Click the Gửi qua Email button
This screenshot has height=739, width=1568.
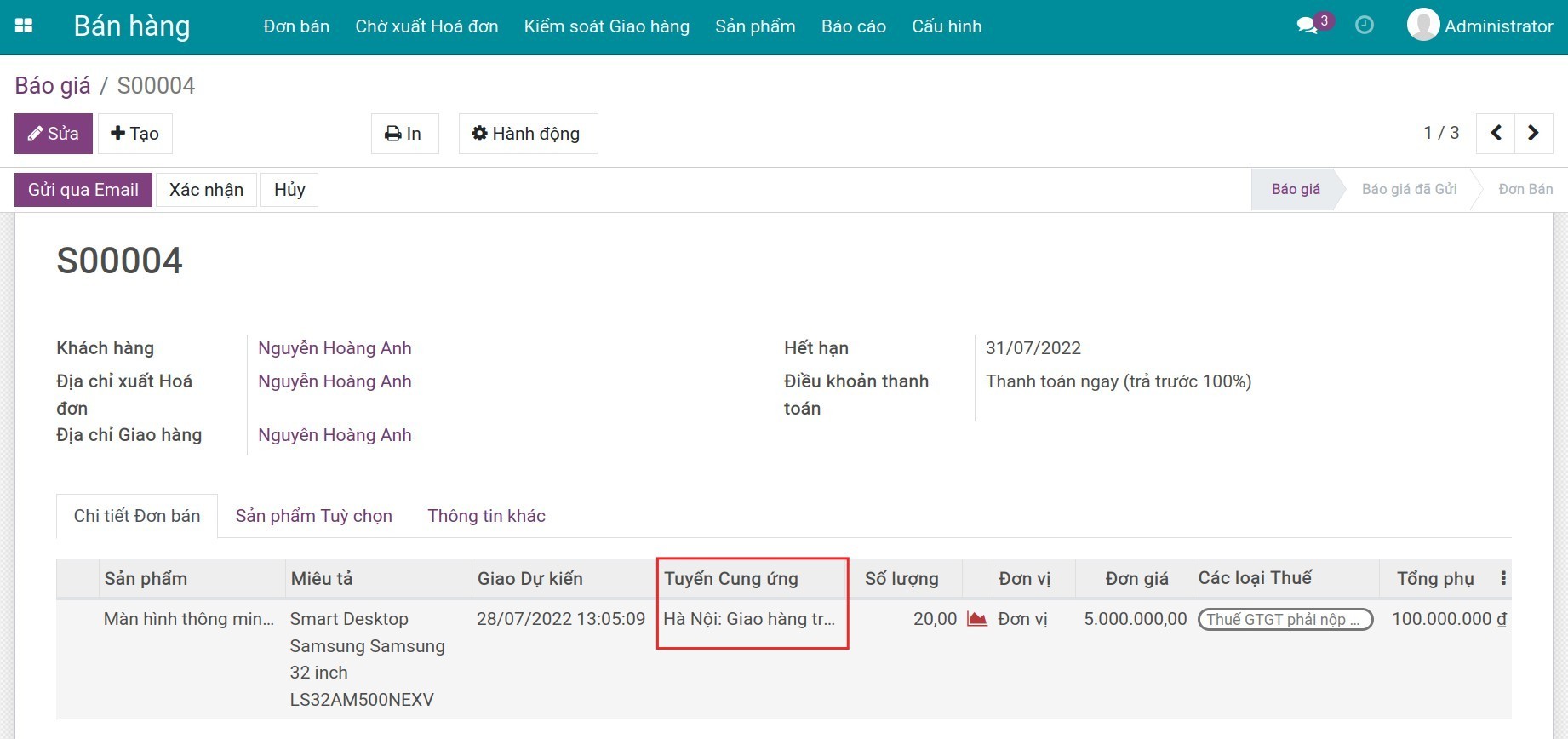click(x=83, y=190)
